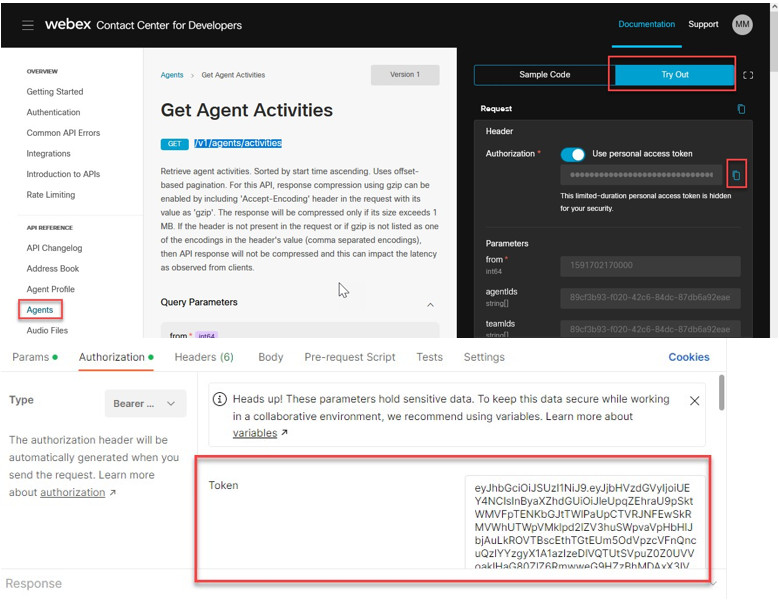Screen dimensions: 779x602
Task: Open the Version 1 selector
Action: pyautogui.click(x=405, y=75)
